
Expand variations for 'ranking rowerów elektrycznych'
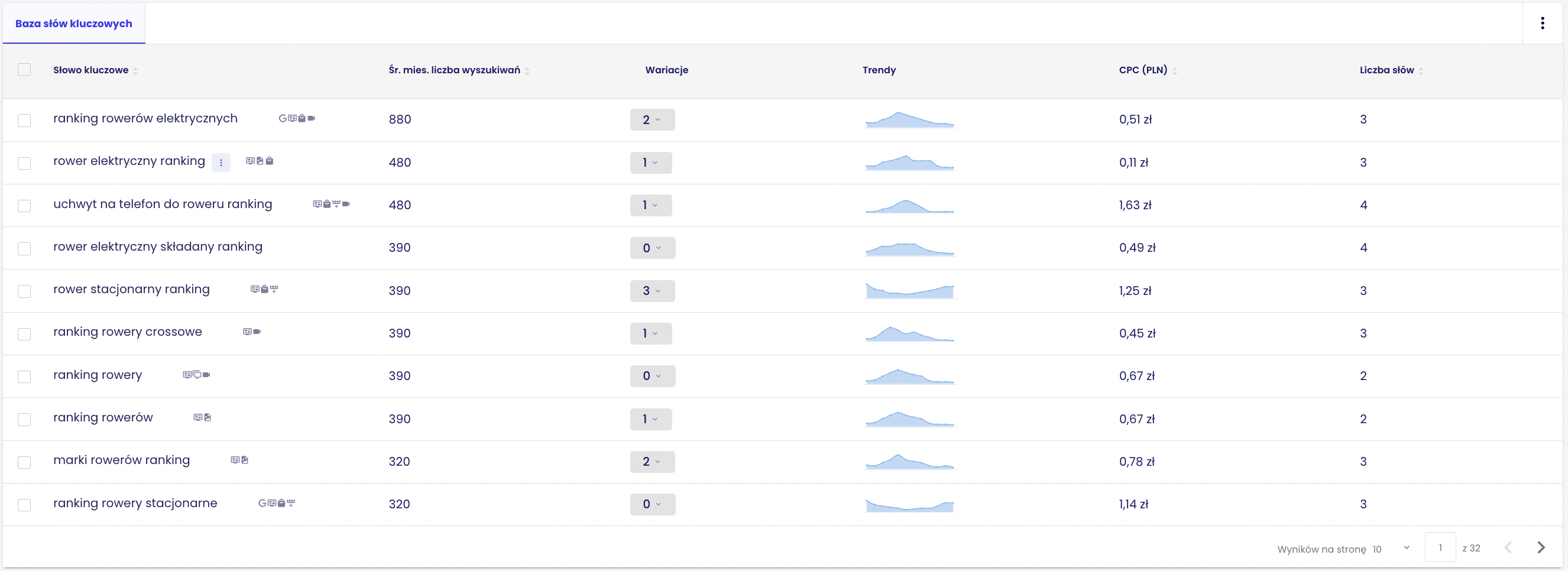point(652,119)
